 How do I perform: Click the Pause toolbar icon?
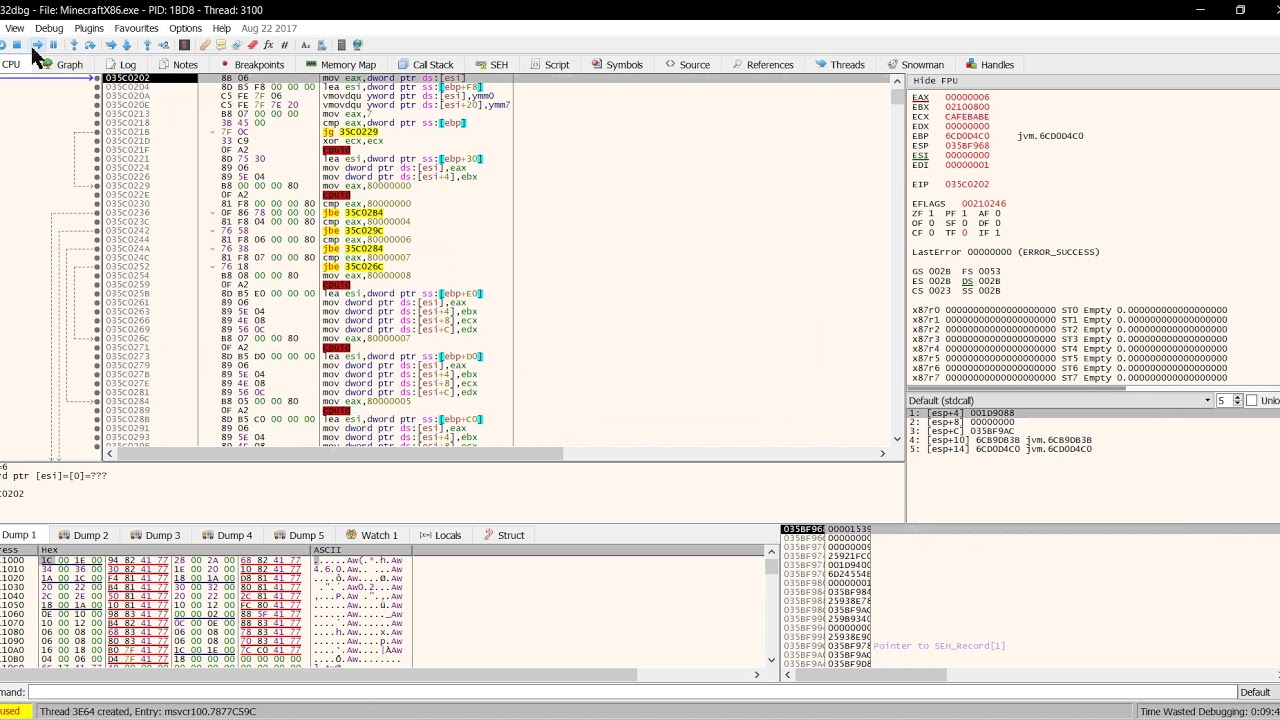[x=53, y=45]
